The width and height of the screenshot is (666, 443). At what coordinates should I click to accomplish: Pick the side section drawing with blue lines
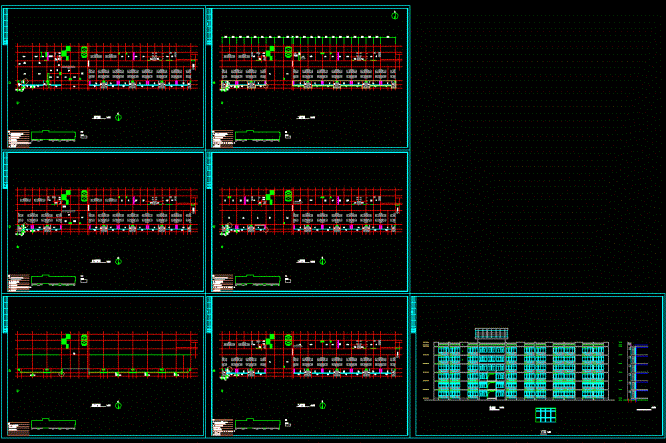[637, 372]
